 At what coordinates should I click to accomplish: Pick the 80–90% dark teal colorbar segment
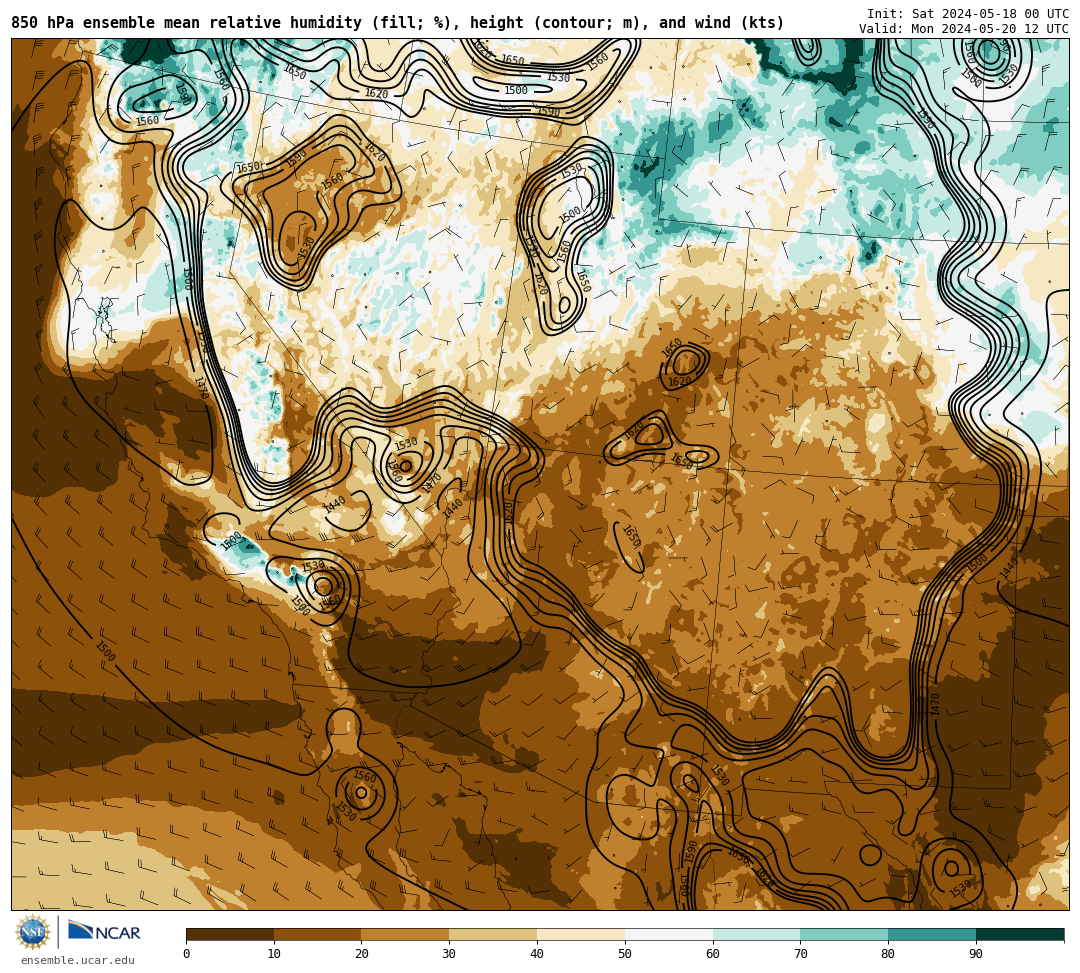click(932, 934)
